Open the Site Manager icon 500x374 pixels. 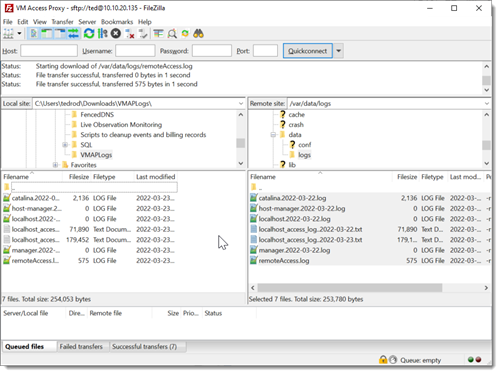8,34
